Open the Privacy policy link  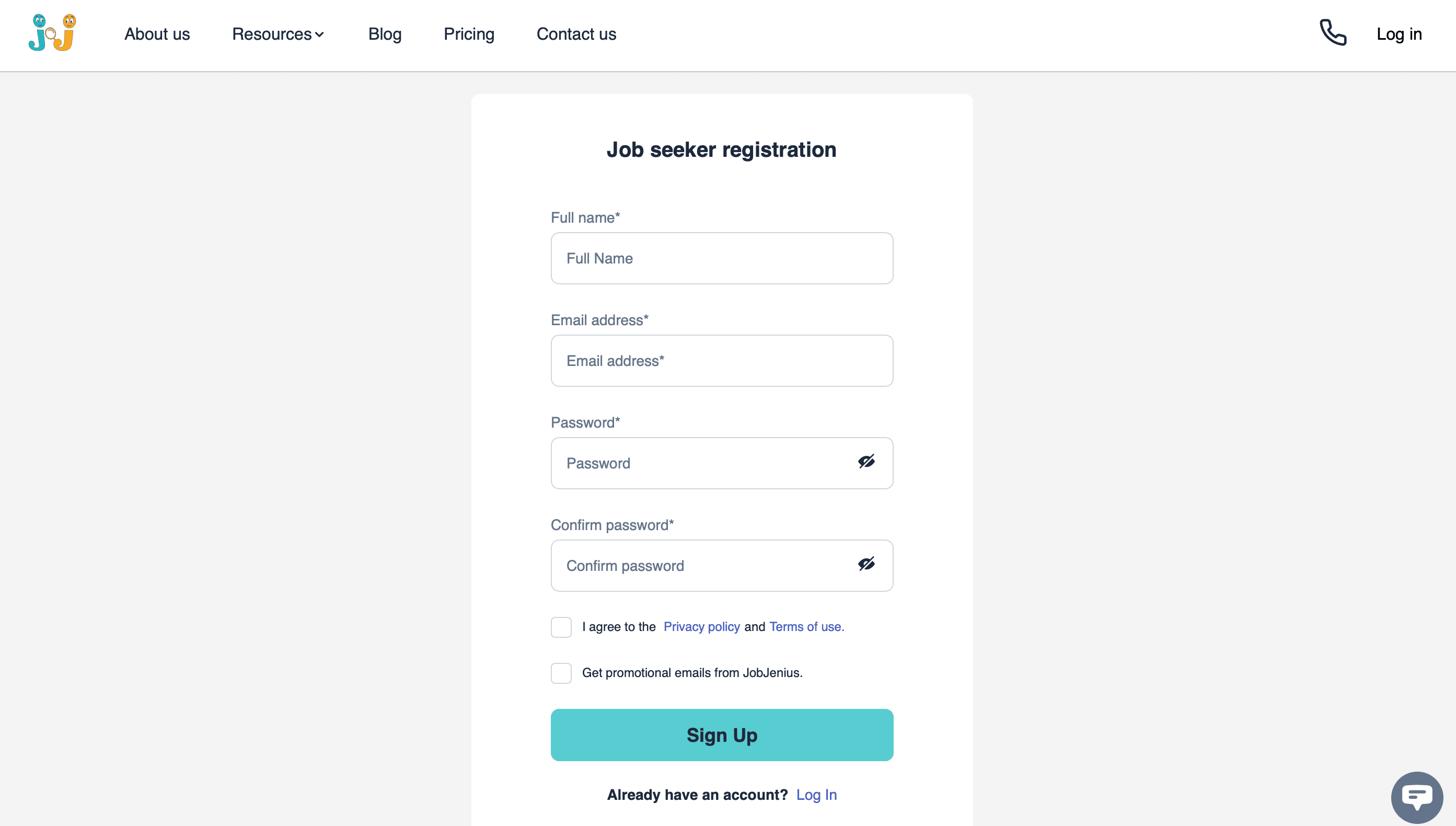[701, 626]
